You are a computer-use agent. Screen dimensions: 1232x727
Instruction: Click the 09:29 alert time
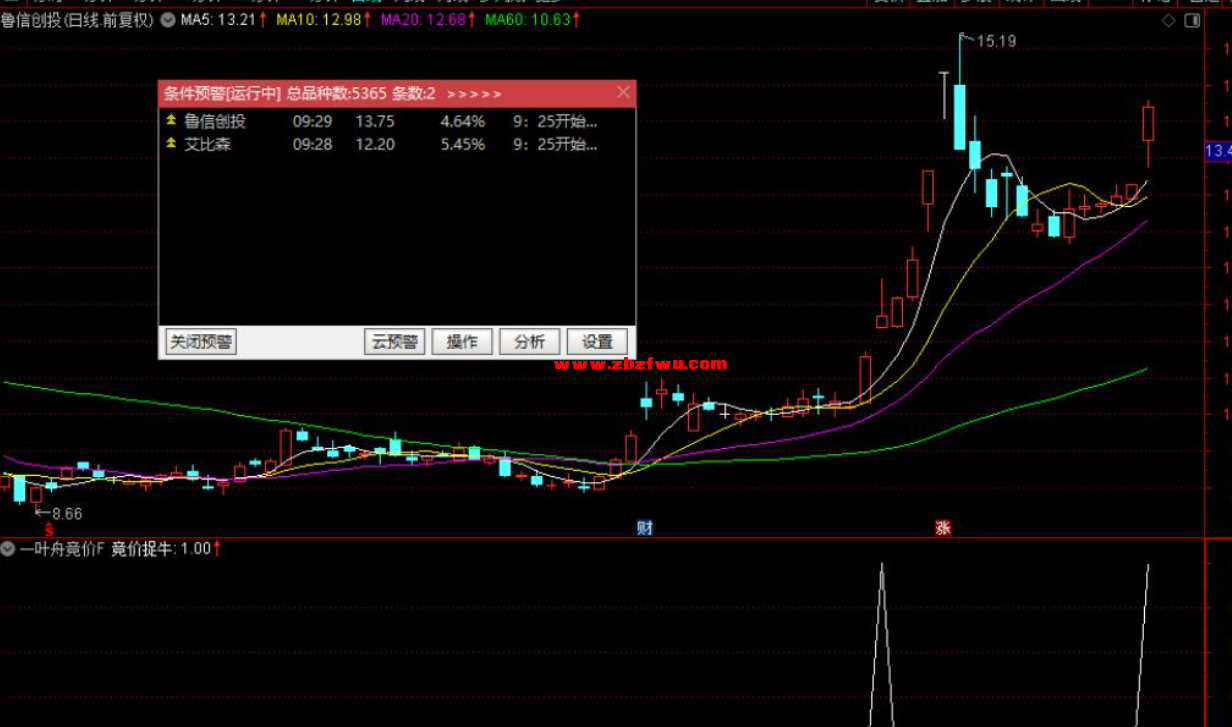[312, 121]
